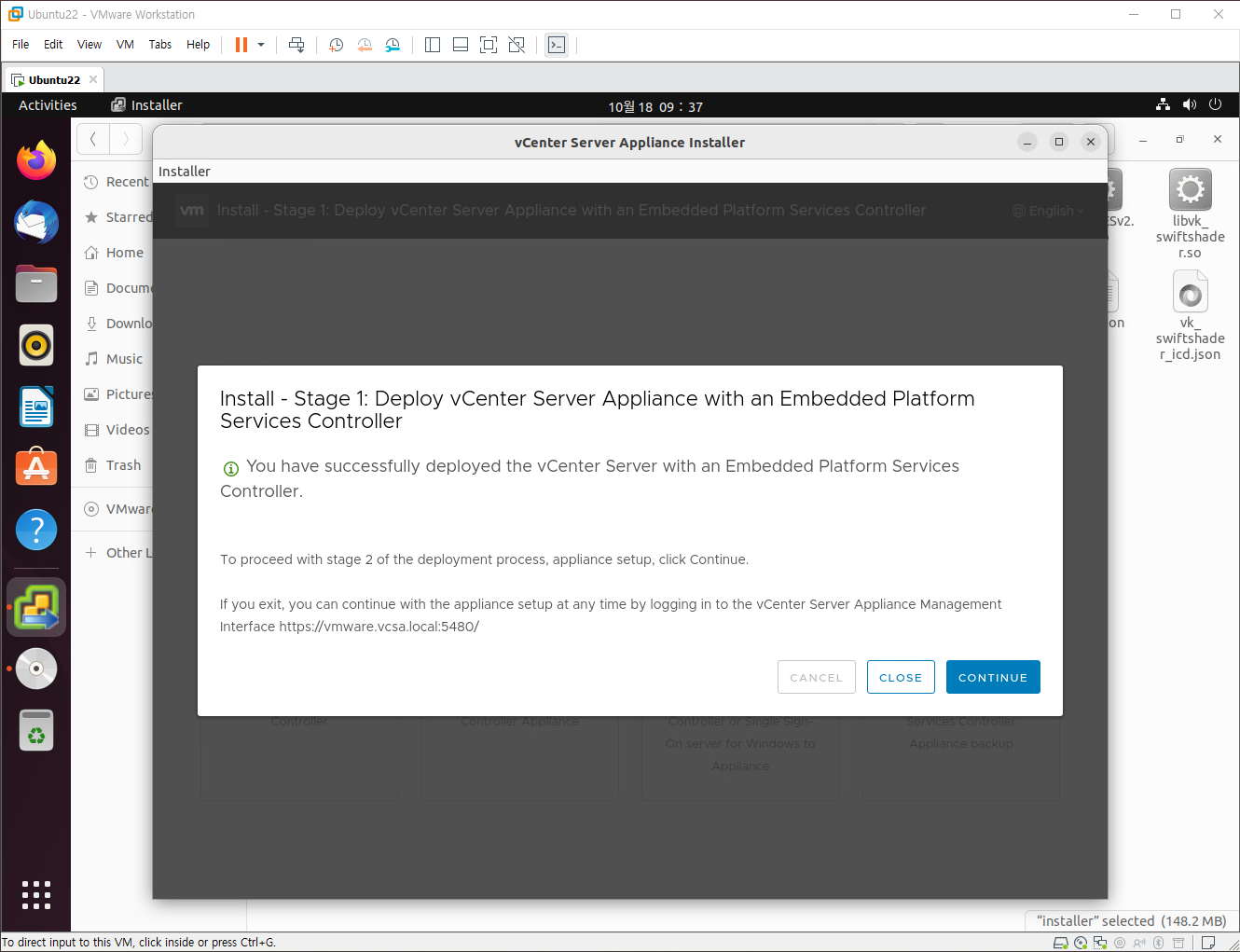
Task: Select the libvk_swiftshader.so file
Action: (1190, 214)
